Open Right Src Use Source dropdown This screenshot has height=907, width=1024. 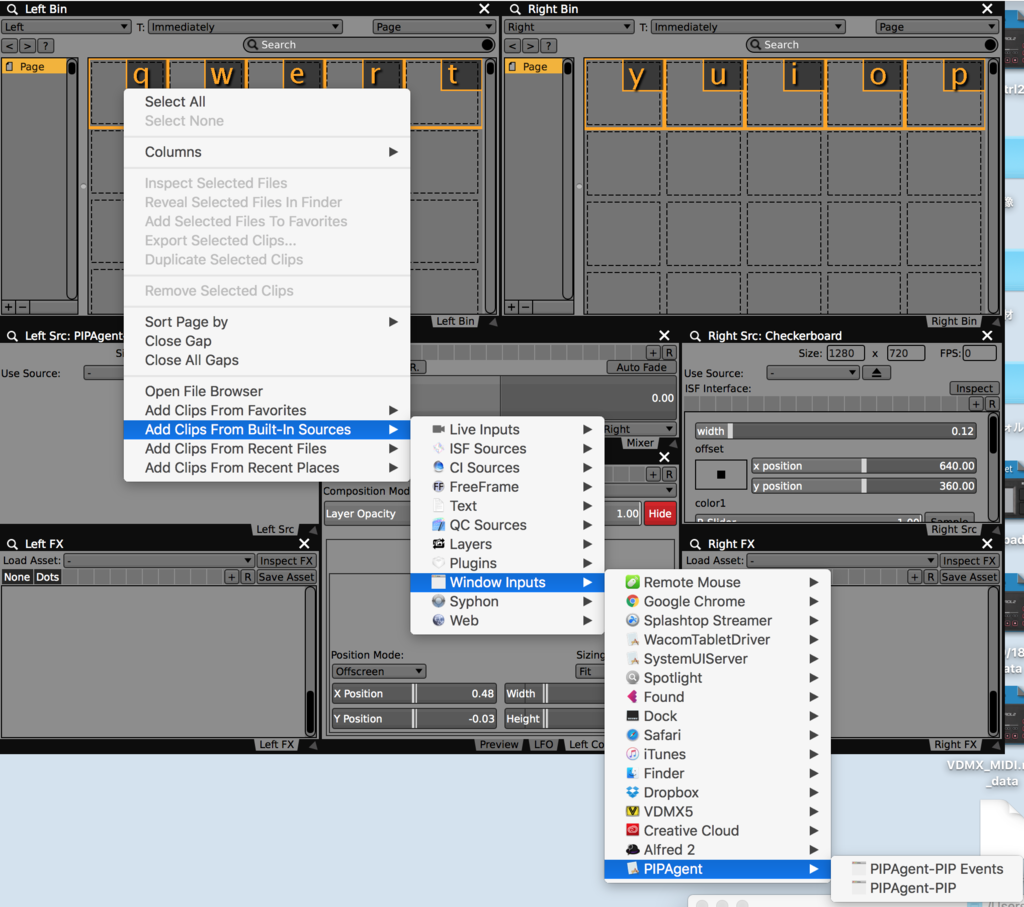(812, 373)
